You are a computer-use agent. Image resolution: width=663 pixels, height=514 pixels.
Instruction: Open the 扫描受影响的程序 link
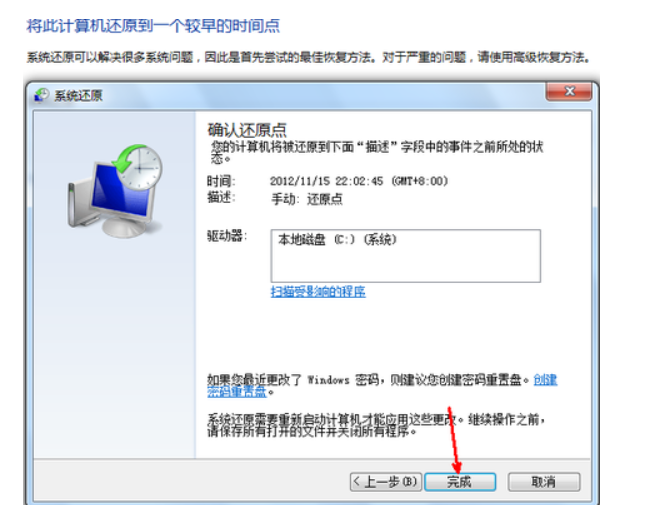pos(318,291)
